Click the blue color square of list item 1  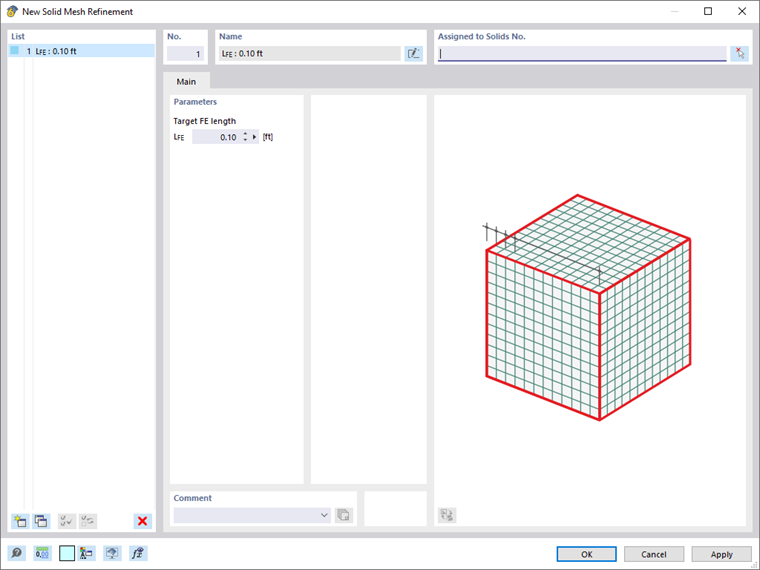(15, 50)
